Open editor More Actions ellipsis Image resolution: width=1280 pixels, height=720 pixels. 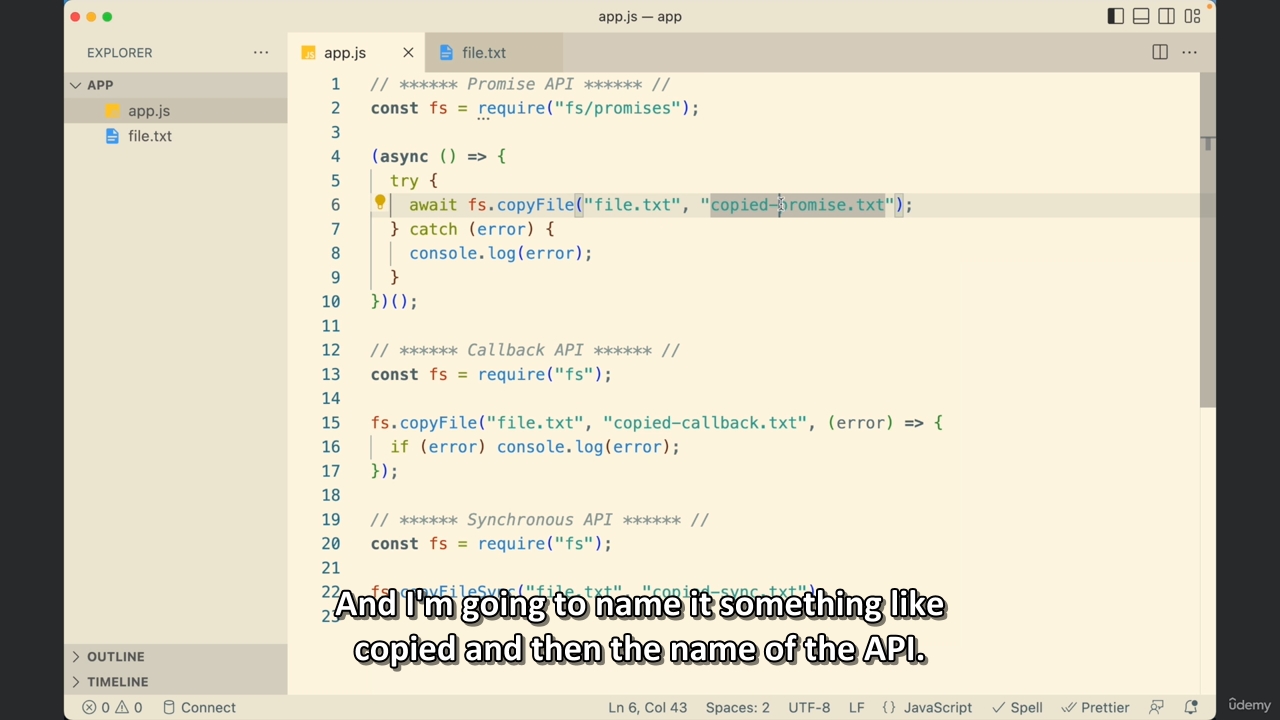tap(1189, 52)
